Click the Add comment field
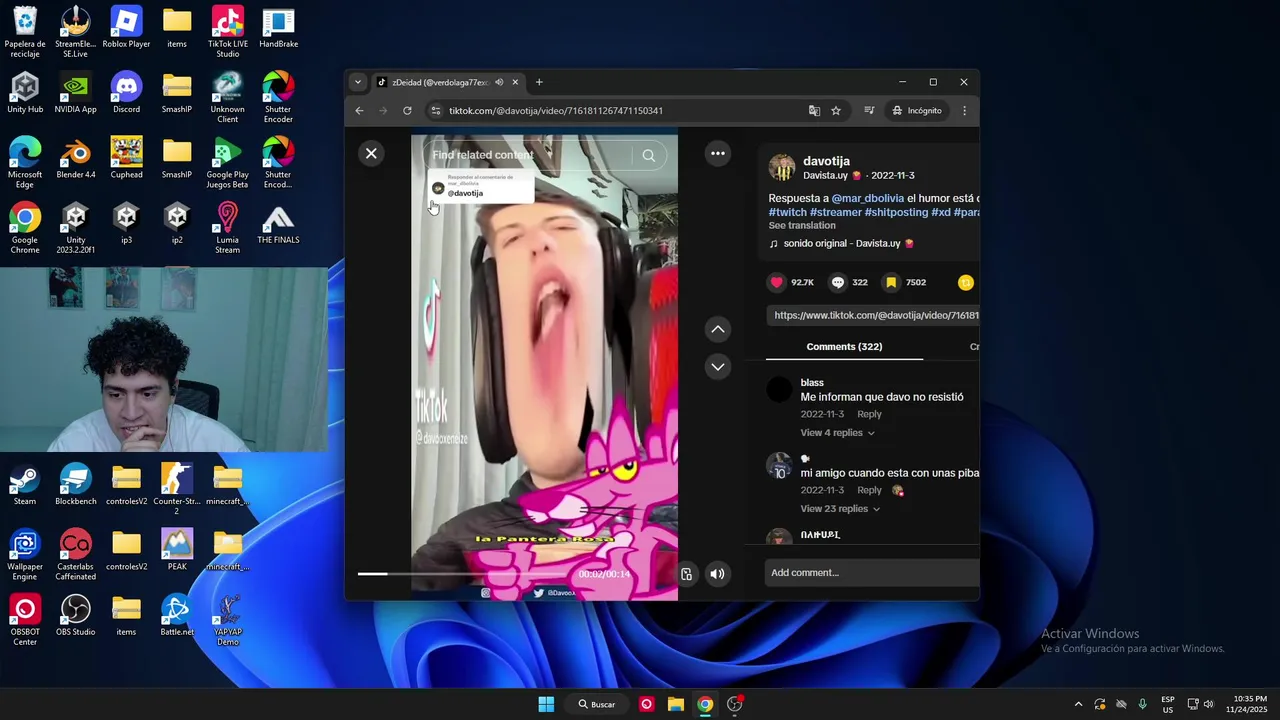This screenshot has height=720, width=1280. click(872, 573)
